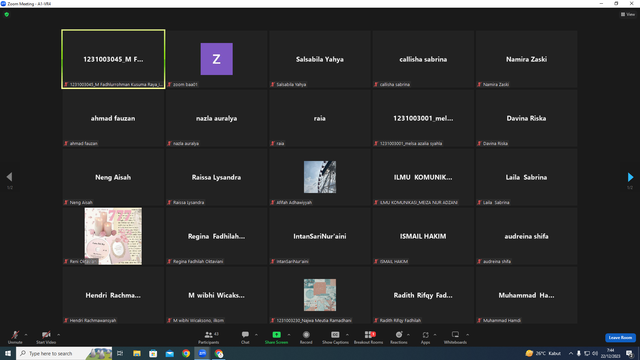Select the Davina Riska participant tile

tap(526, 118)
